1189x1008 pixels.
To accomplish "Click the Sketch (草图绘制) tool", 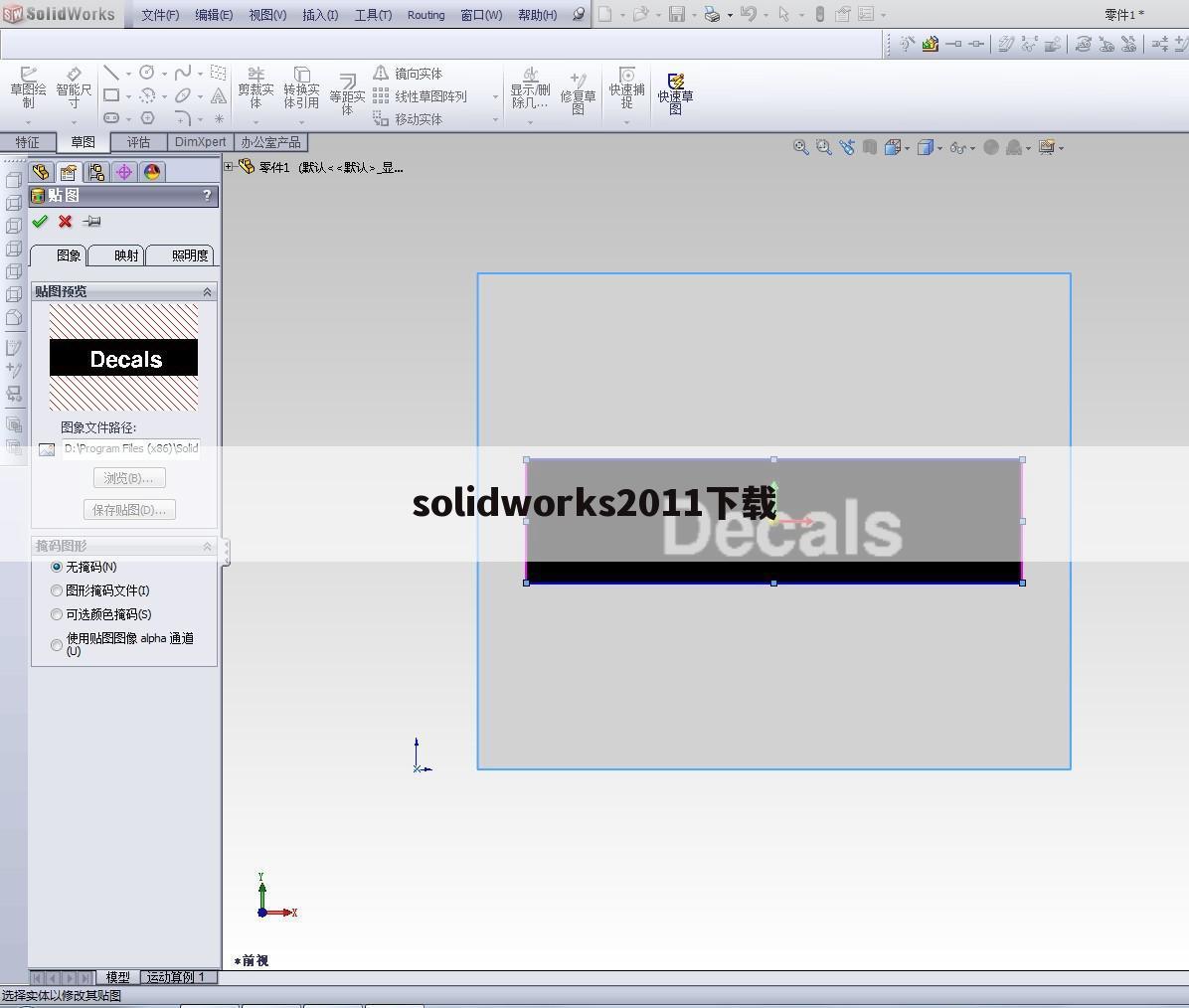I will pyautogui.click(x=28, y=87).
